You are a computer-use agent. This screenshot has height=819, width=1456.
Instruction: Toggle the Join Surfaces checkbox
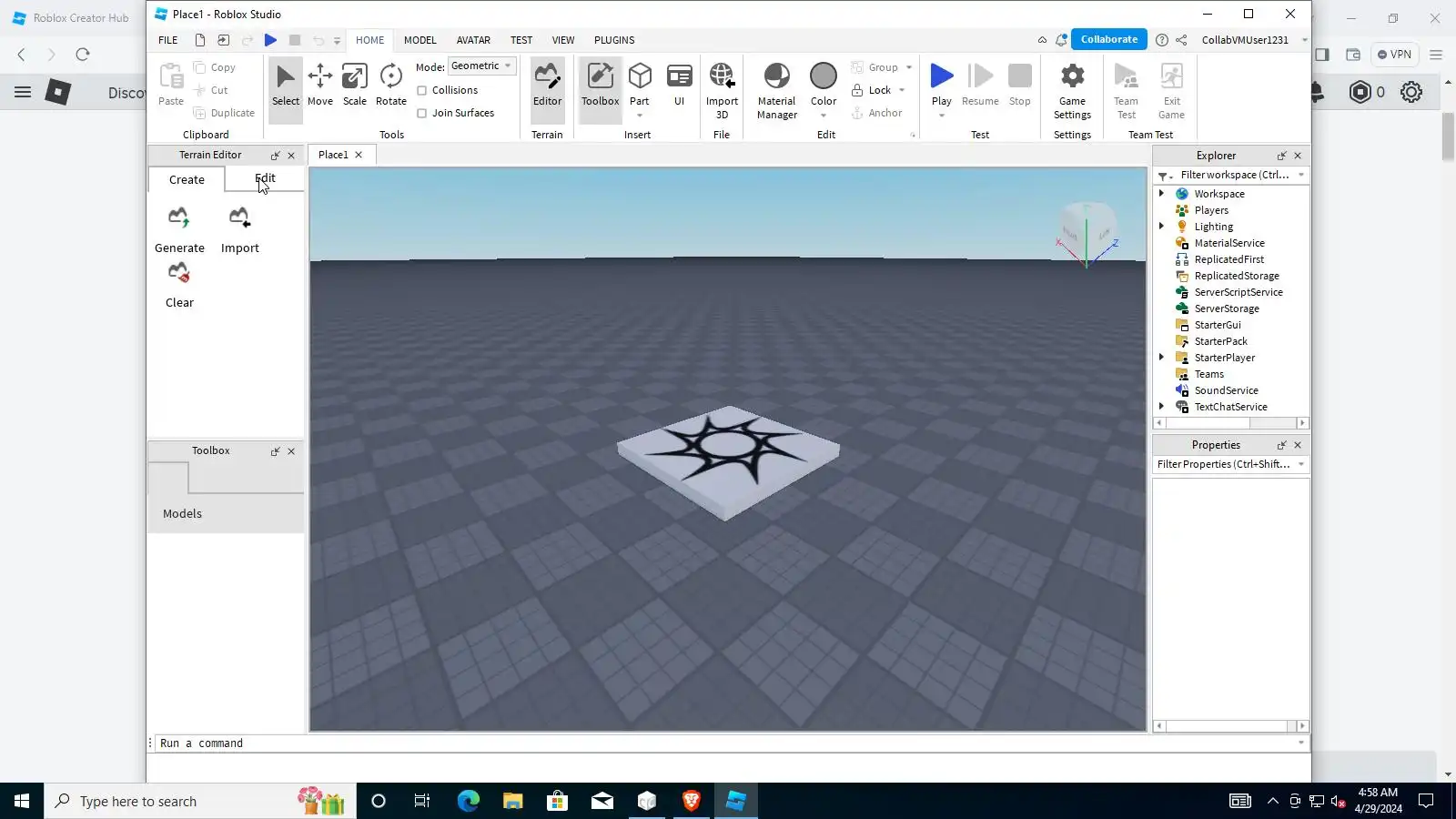pyautogui.click(x=422, y=113)
